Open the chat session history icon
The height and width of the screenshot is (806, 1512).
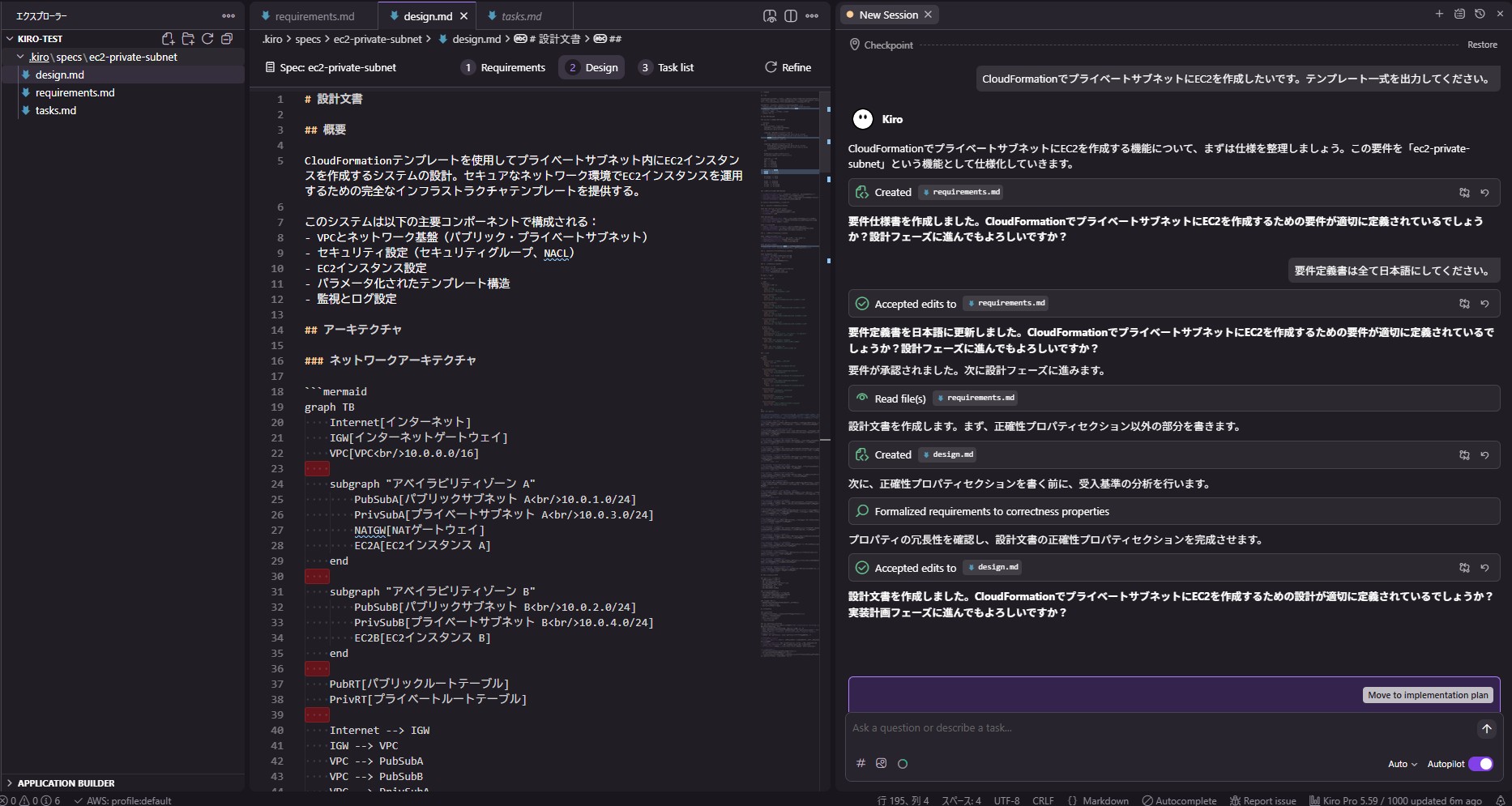pos(1480,14)
